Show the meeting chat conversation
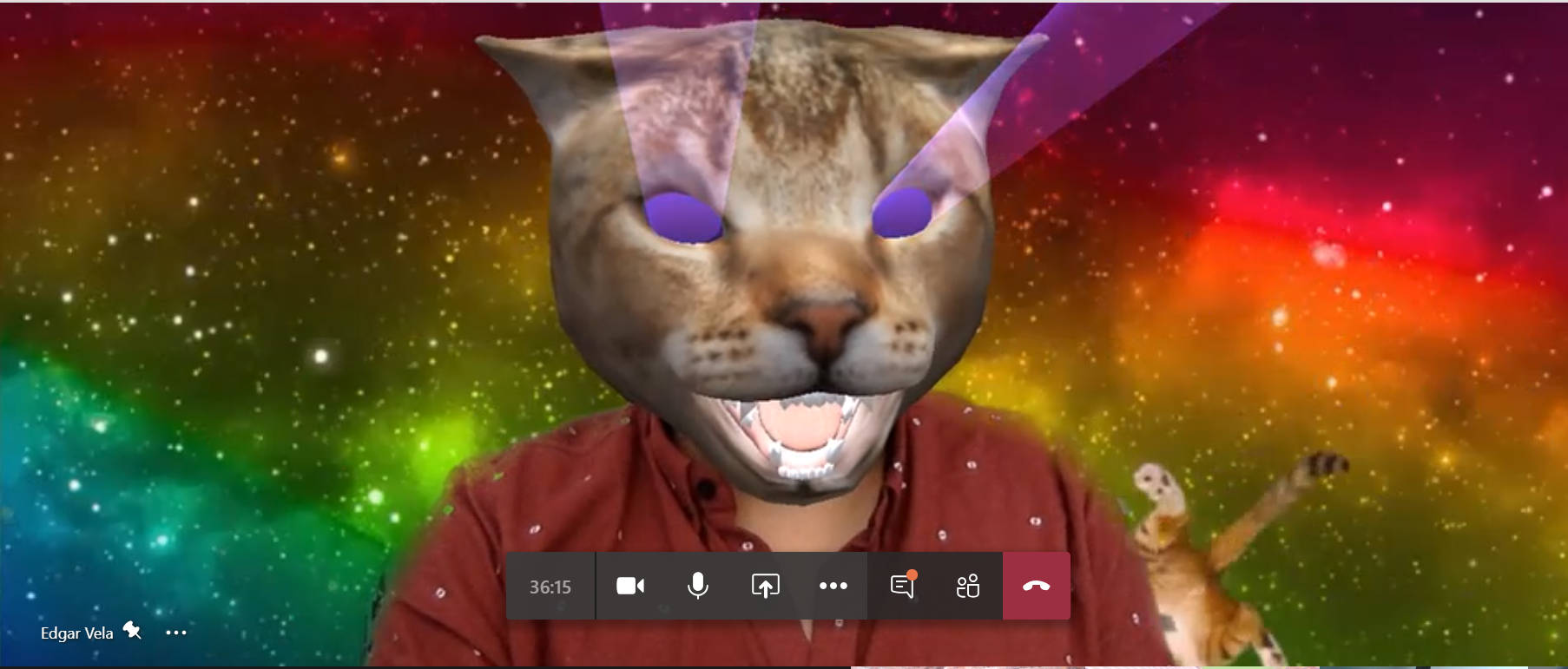 click(x=902, y=587)
